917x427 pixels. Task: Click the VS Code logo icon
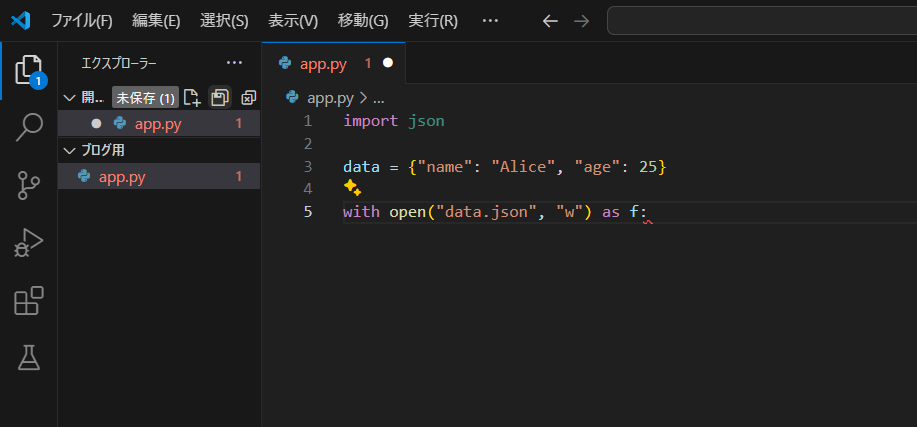point(20,21)
